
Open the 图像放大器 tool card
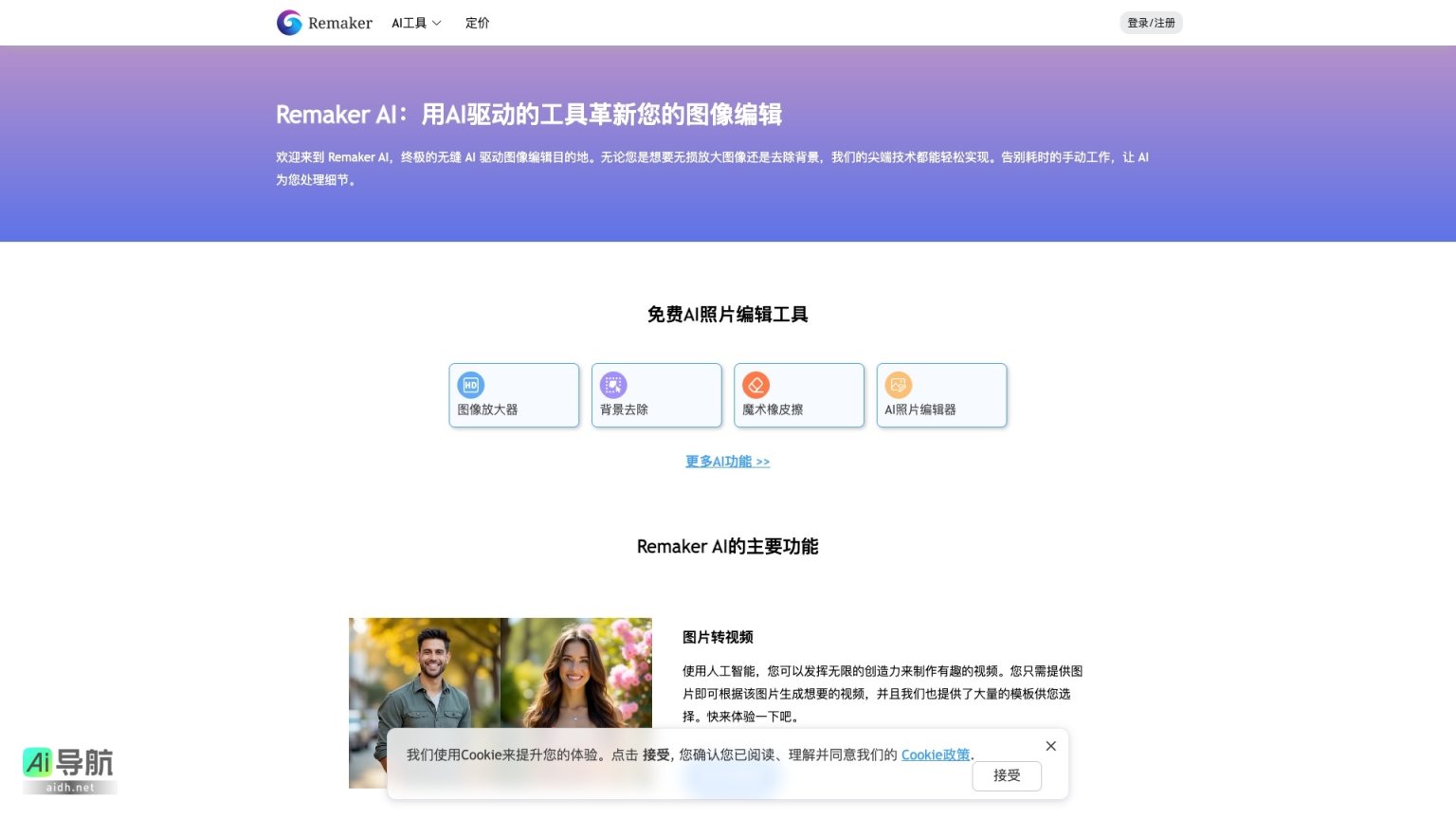coord(514,395)
